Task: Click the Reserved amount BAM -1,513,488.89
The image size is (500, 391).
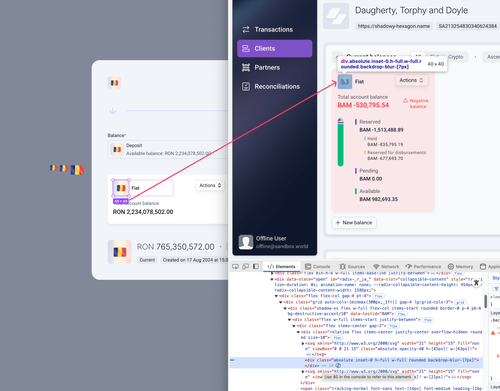Action: pyautogui.click(x=381, y=130)
